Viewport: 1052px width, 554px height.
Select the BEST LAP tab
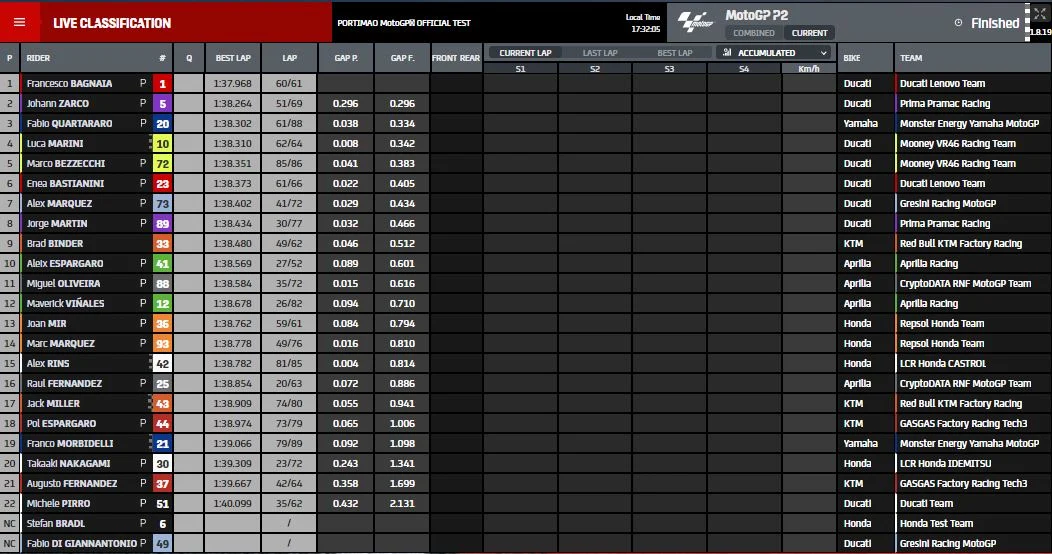pos(674,52)
